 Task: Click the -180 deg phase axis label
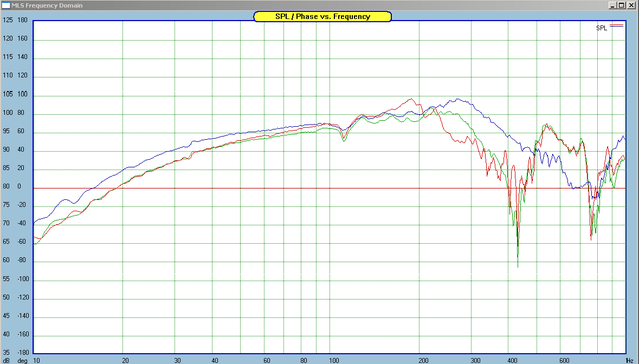pos(22,352)
